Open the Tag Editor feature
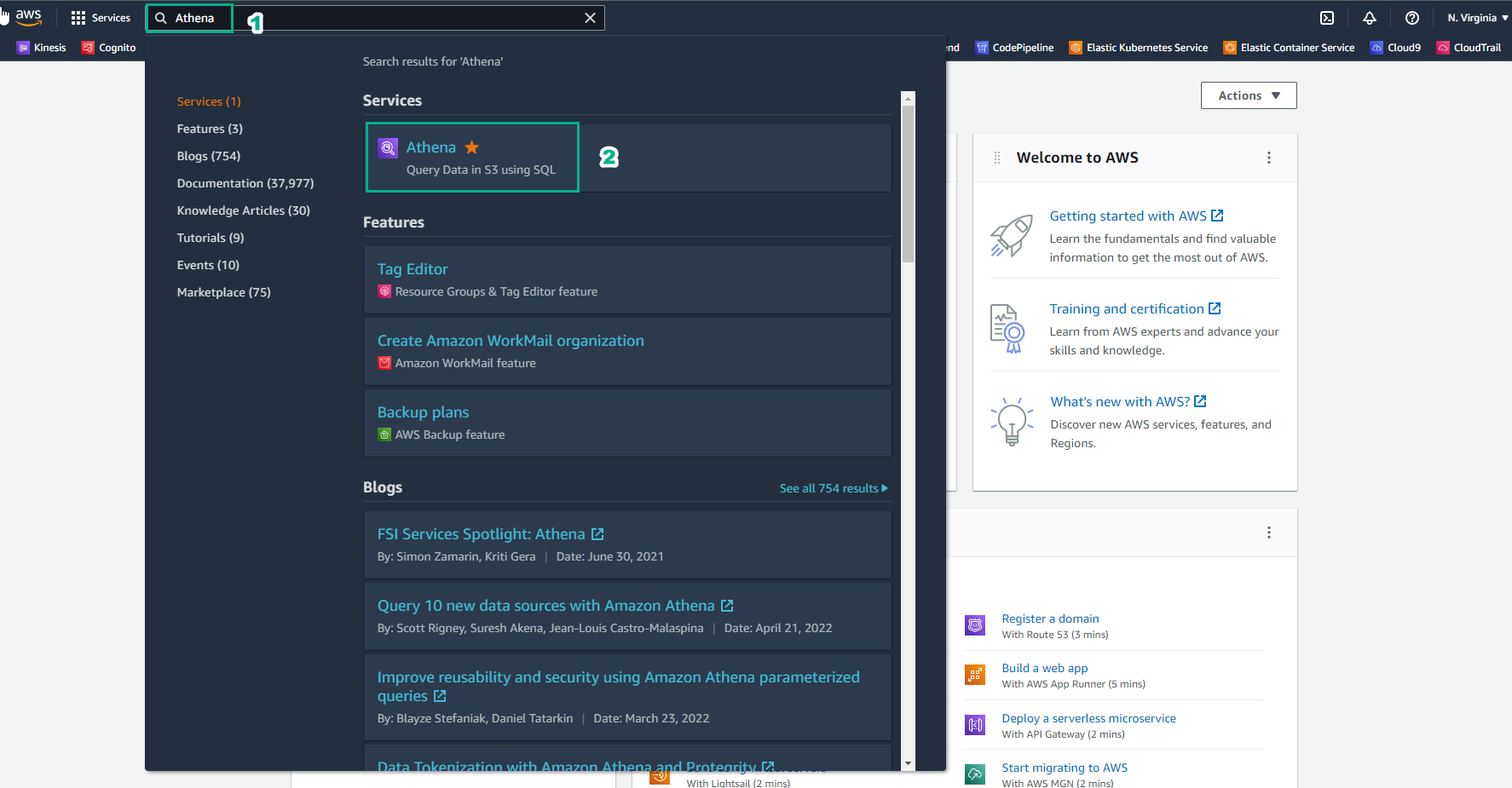This screenshot has width=1512, height=788. pyautogui.click(x=413, y=269)
